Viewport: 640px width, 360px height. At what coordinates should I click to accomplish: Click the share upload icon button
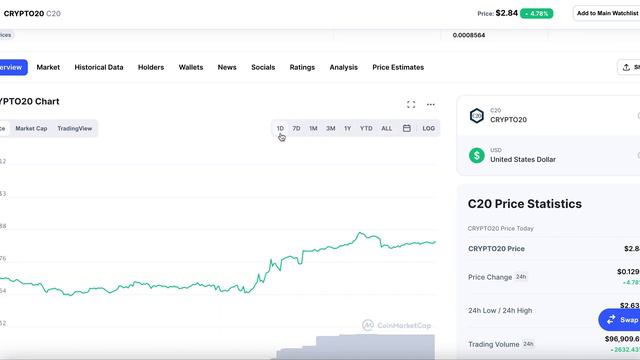(x=629, y=67)
